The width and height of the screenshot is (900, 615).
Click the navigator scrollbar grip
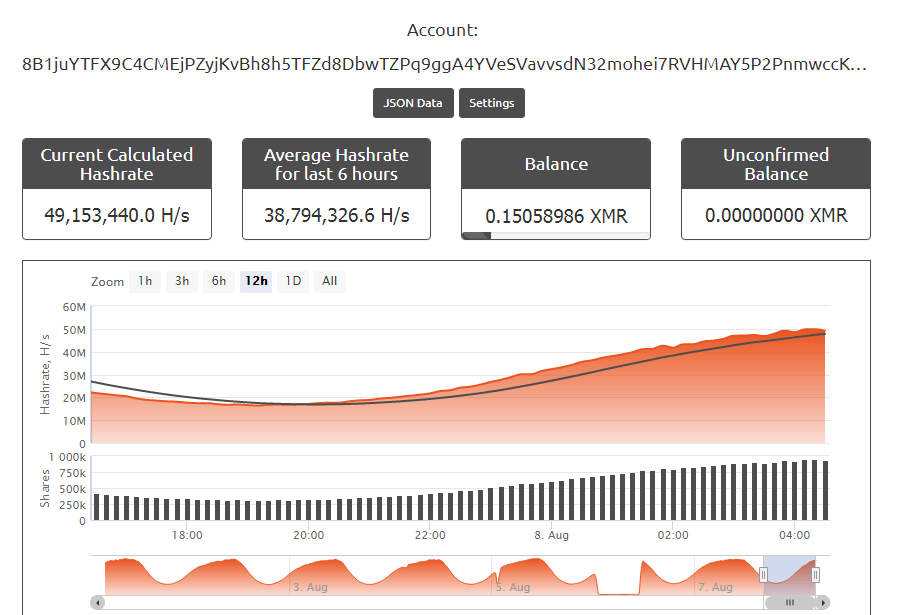pyautogui.click(x=790, y=602)
